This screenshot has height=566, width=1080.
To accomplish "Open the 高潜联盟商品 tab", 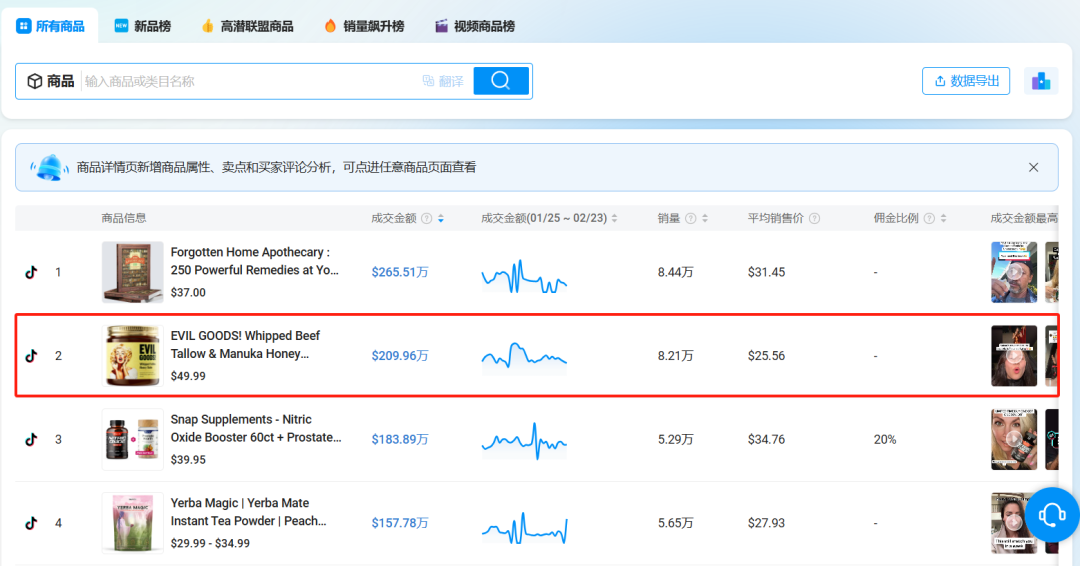I will [247, 26].
